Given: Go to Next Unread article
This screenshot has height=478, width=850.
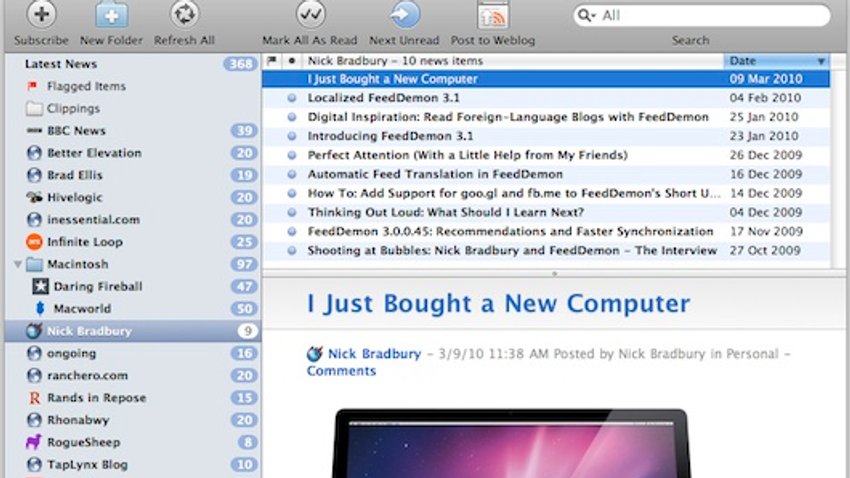Looking at the screenshot, I should 405,15.
